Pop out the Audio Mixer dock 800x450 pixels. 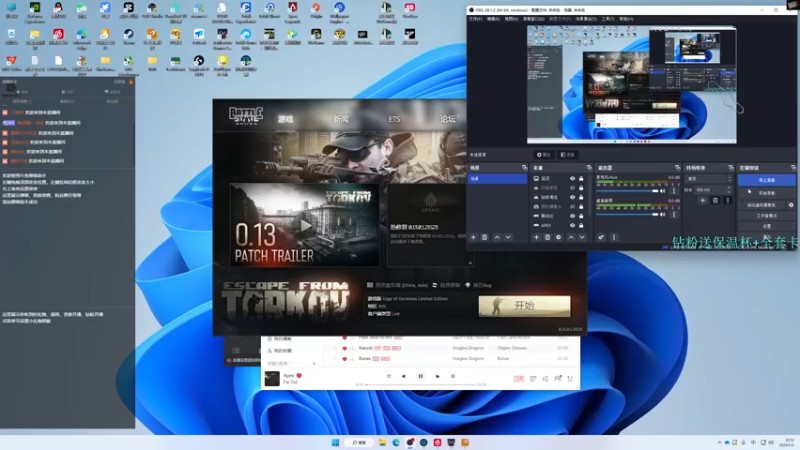678,168
